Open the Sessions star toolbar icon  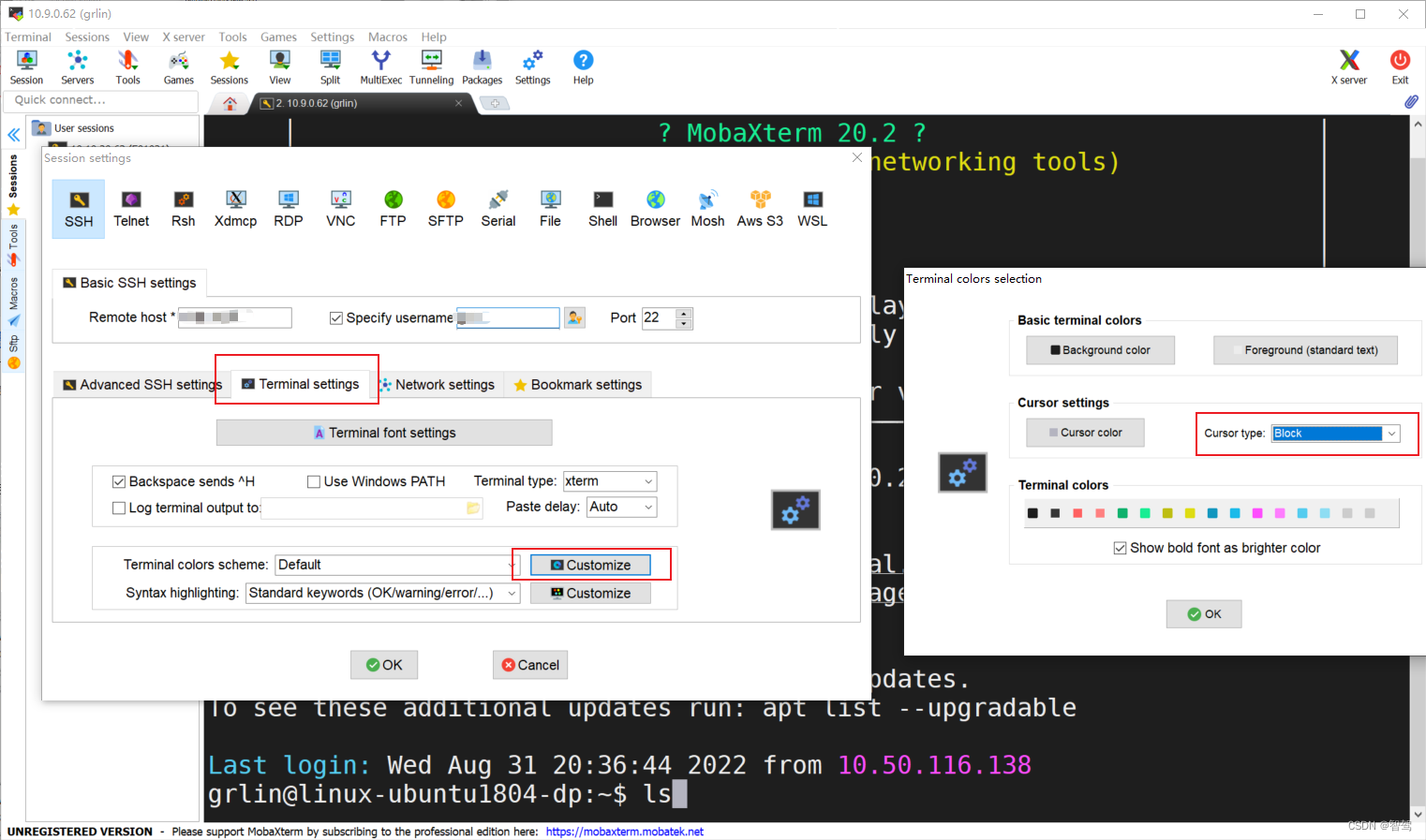(229, 67)
